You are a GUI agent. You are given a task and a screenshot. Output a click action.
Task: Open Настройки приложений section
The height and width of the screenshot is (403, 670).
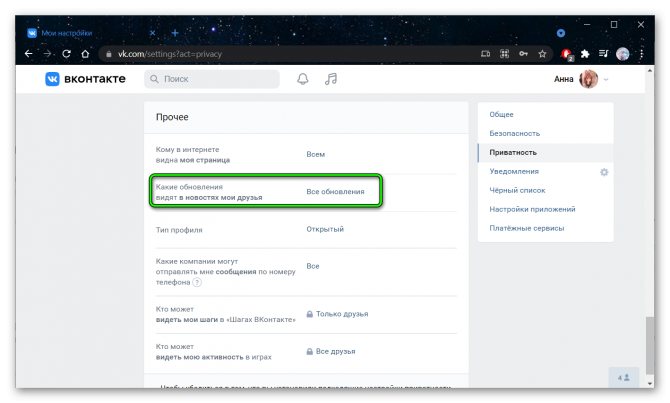coord(532,209)
